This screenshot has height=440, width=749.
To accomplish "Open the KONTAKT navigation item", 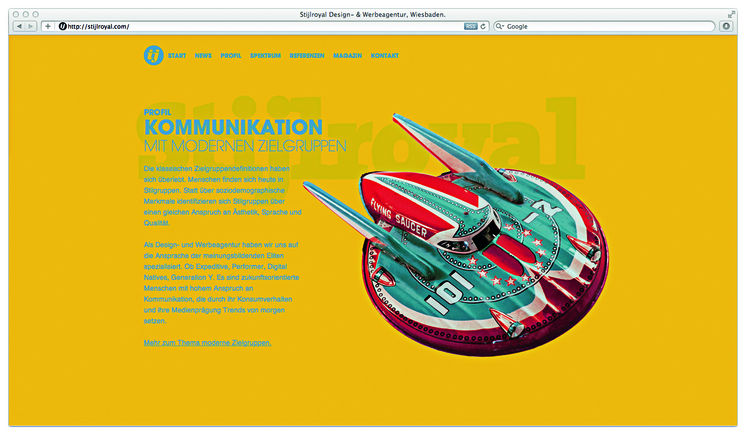I will [x=385, y=56].
